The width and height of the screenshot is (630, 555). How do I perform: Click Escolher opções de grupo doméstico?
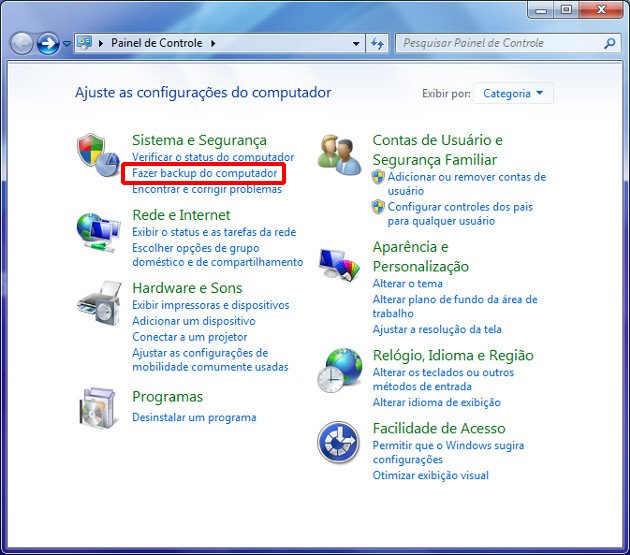pyautogui.click(x=217, y=255)
